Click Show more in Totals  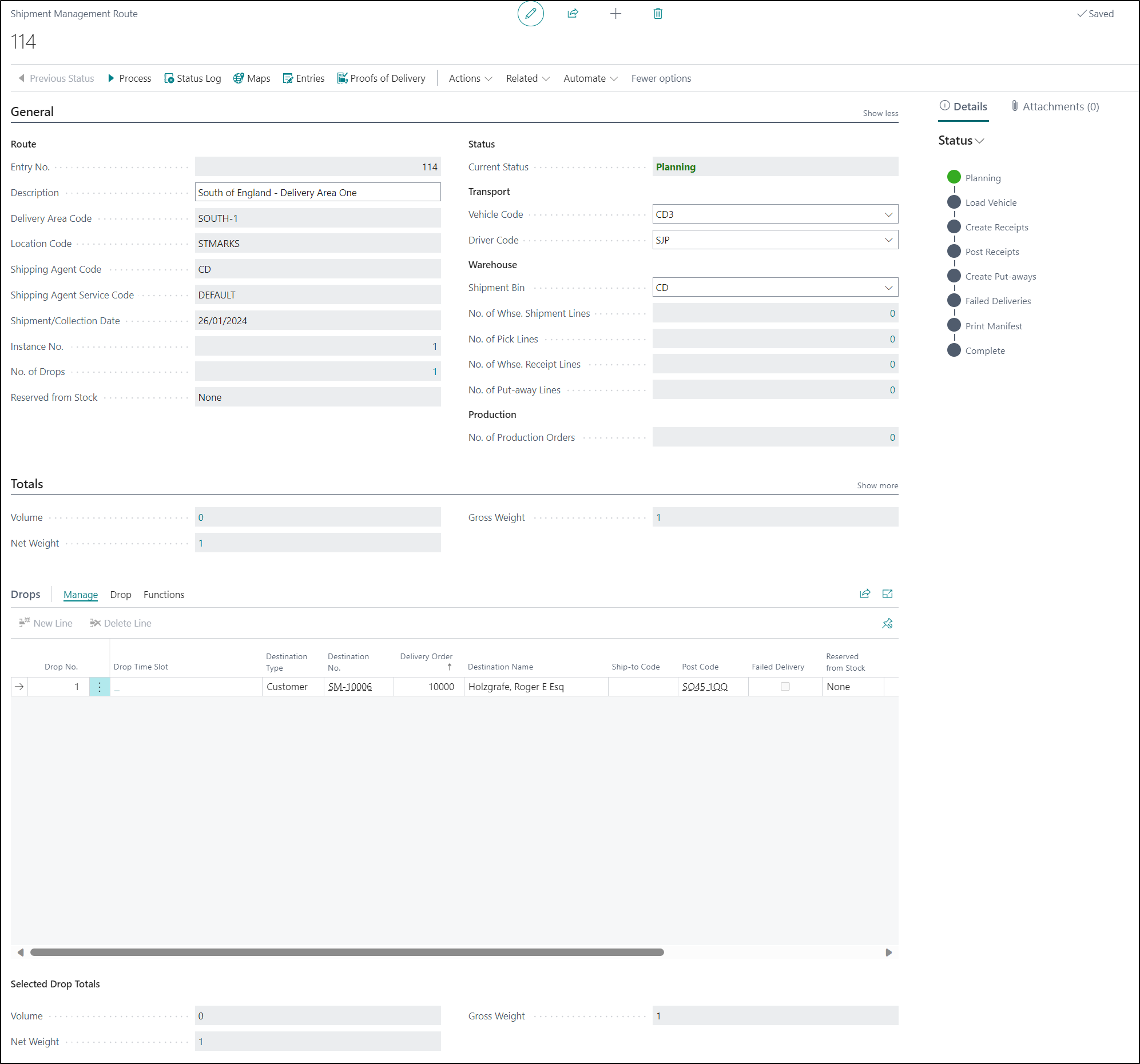click(x=877, y=485)
